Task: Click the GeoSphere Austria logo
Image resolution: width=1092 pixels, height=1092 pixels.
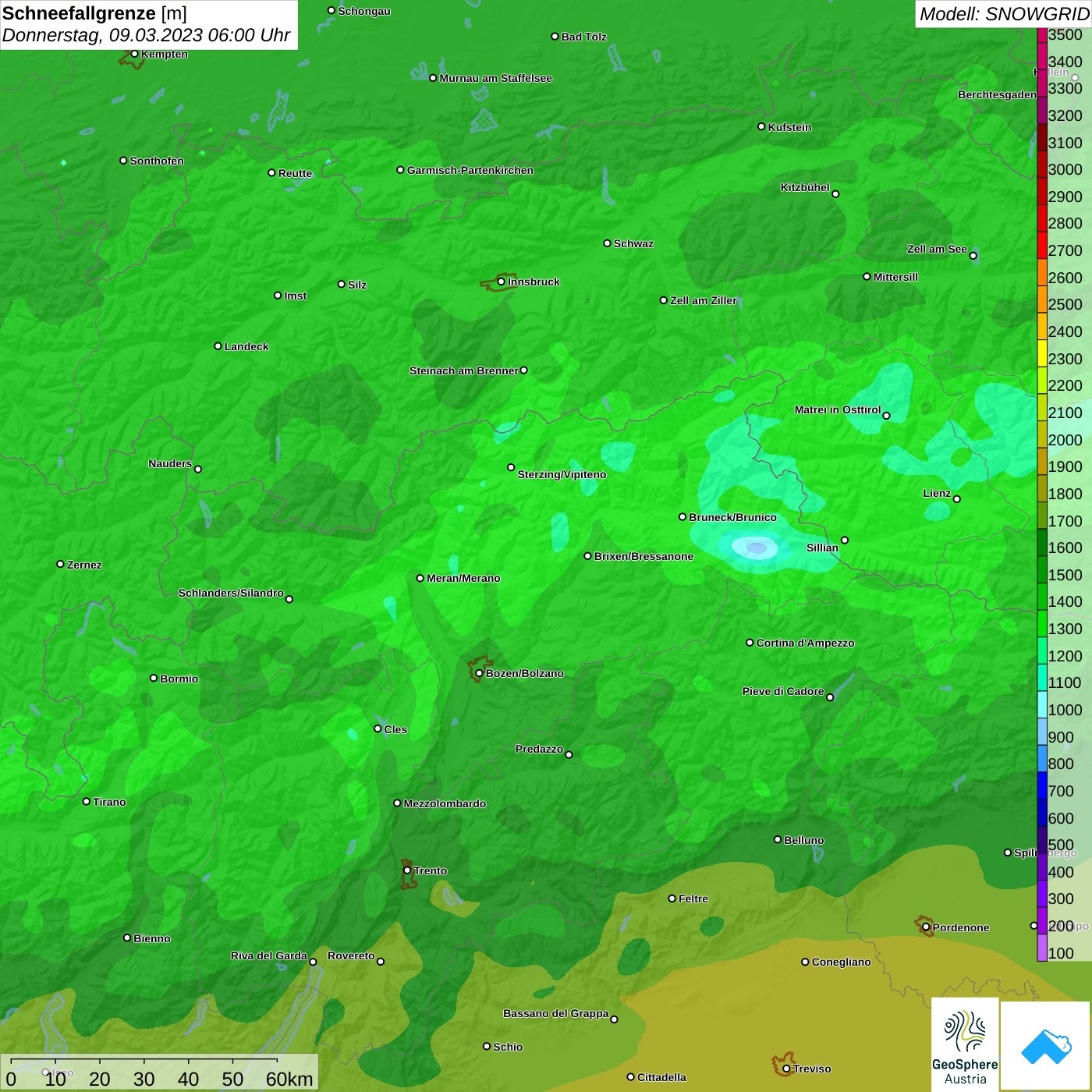Action: (965, 1044)
